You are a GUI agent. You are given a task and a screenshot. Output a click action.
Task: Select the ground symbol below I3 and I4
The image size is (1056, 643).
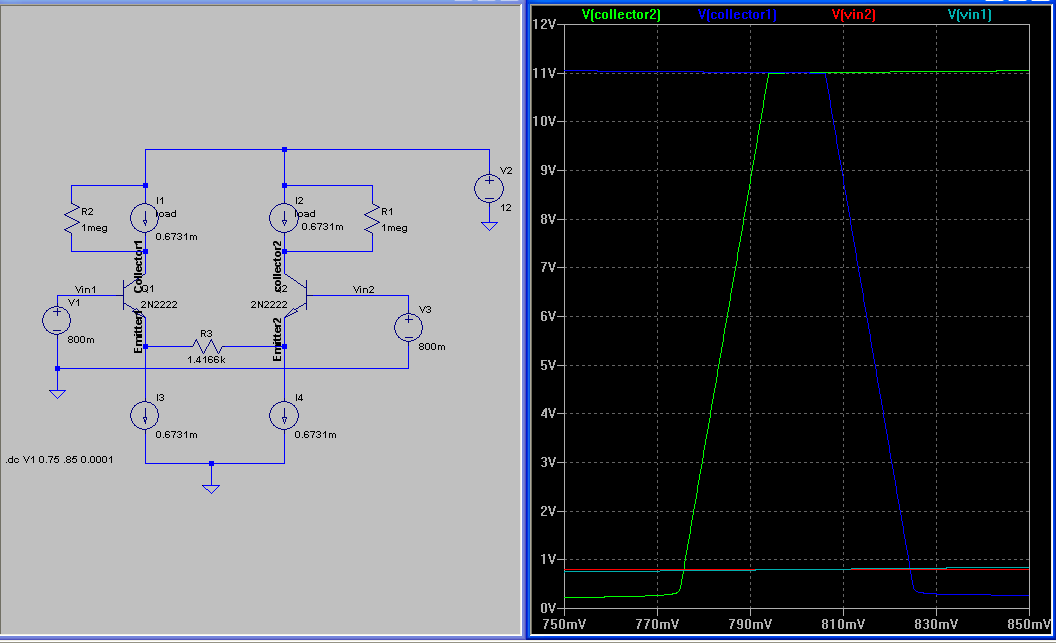pos(211,489)
